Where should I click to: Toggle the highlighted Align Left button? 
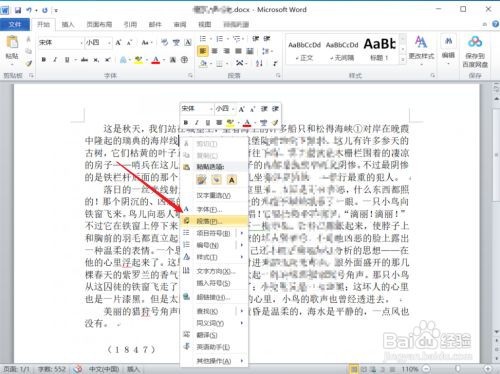pyautogui.click(x=203, y=51)
